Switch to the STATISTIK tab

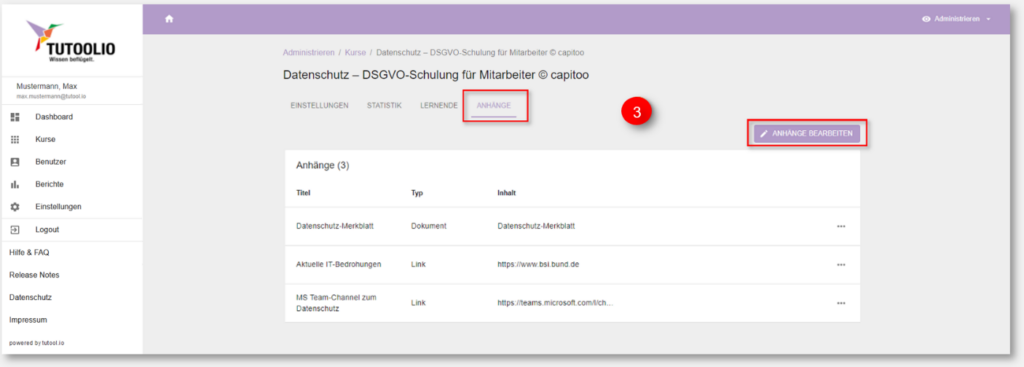(384, 105)
